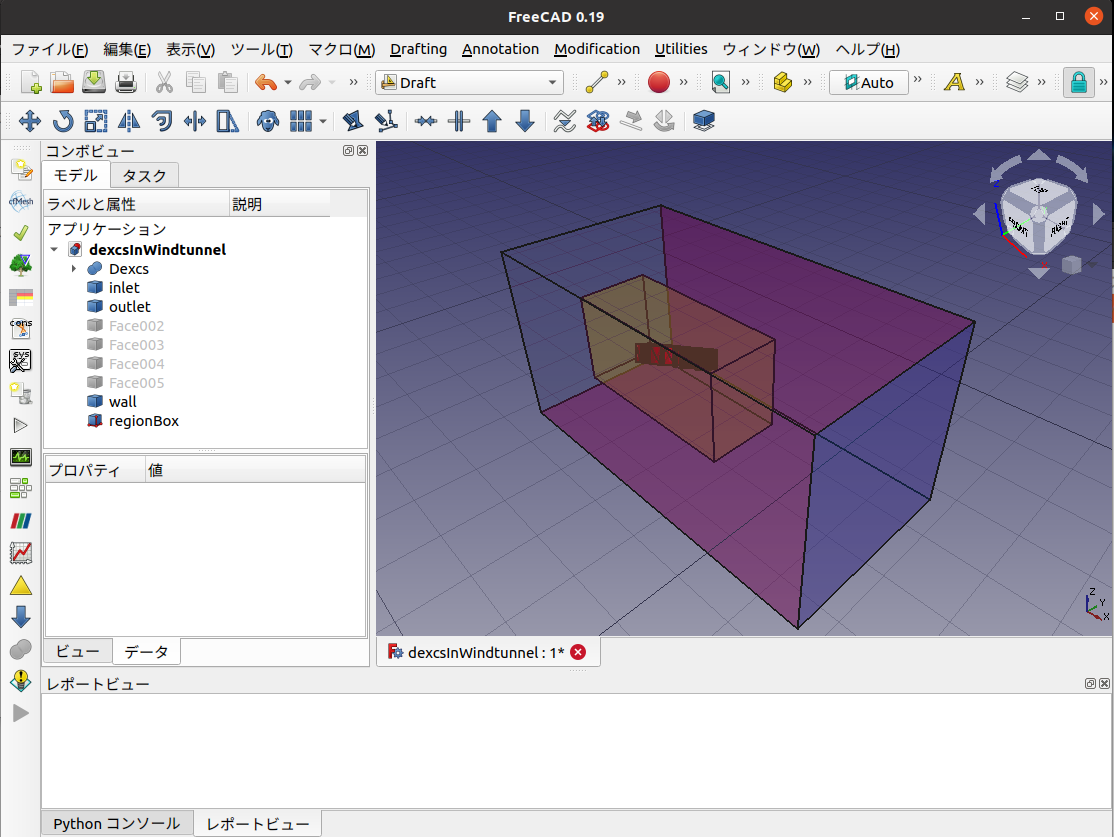
Task: Click the red circle drawing tool
Action: click(658, 83)
